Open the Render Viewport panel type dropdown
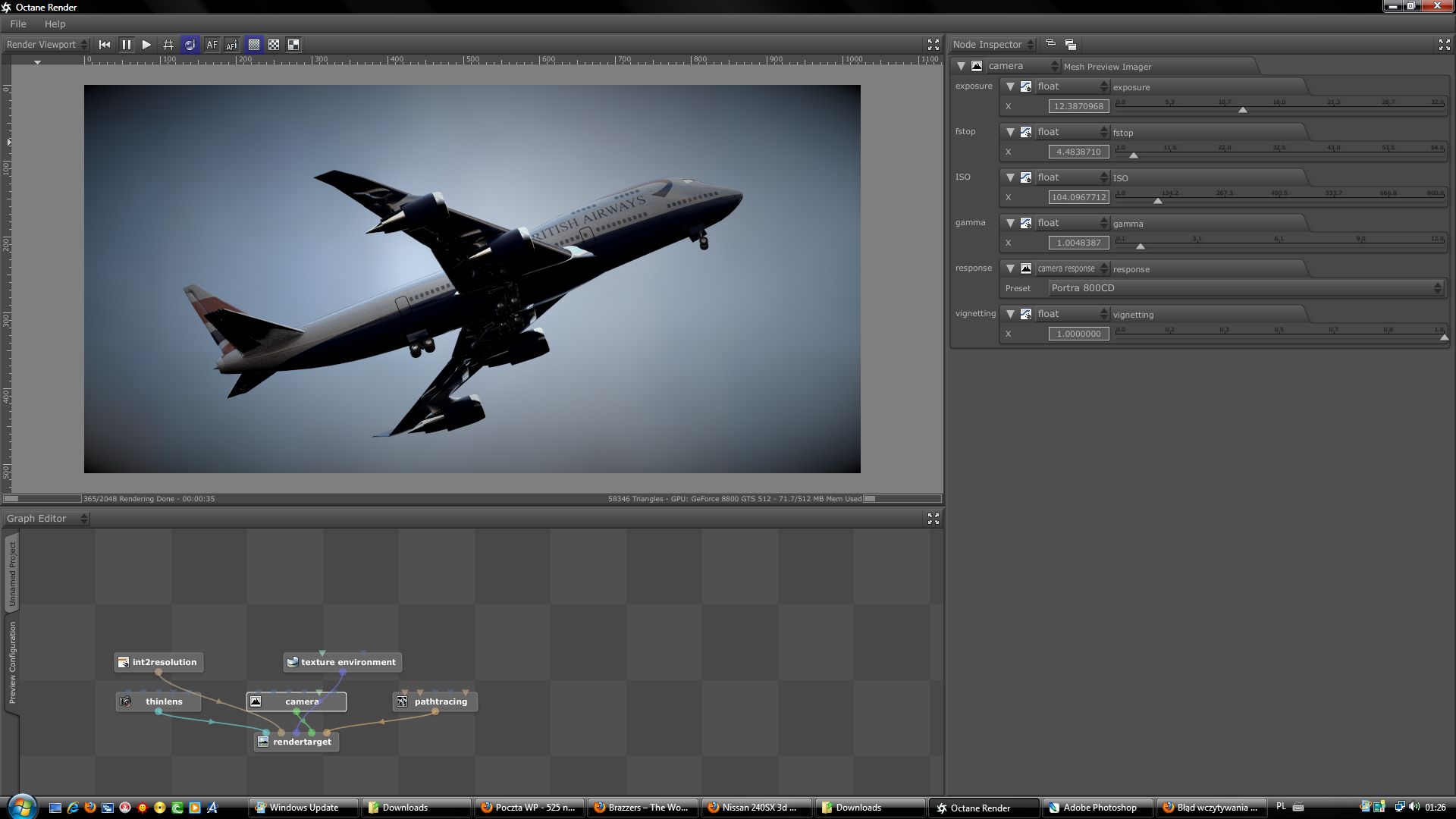Screen dimensions: 1456x819 tap(46, 45)
